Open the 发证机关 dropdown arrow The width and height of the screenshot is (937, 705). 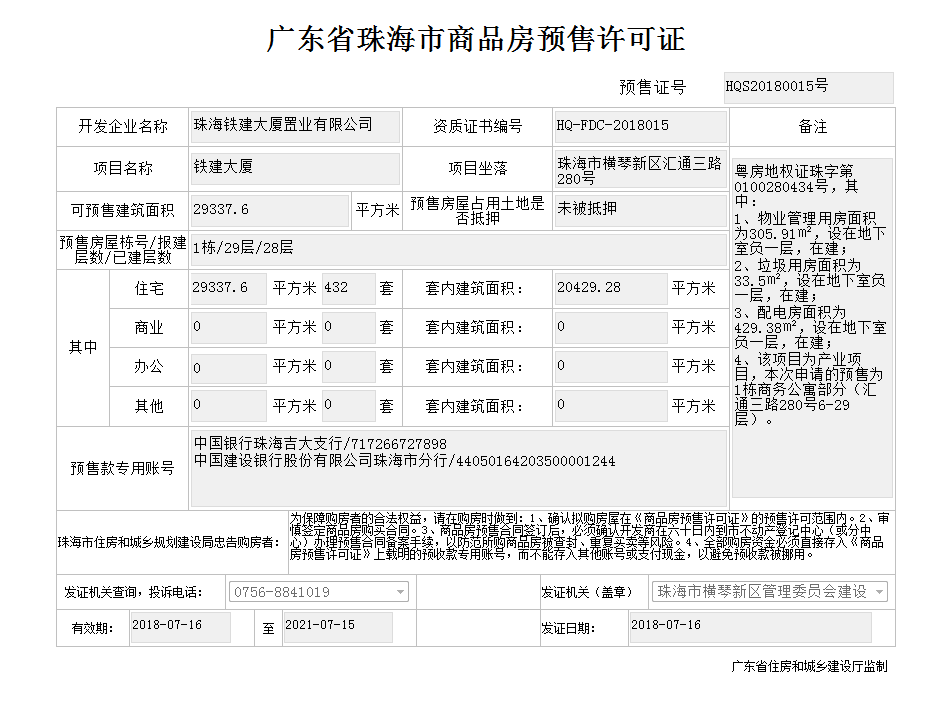click(879, 592)
